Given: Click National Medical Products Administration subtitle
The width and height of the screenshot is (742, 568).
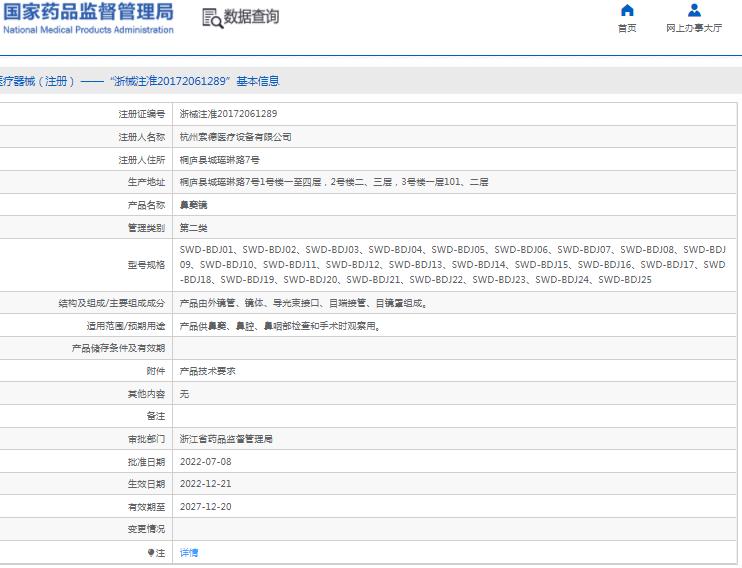Looking at the screenshot, I should pyautogui.click(x=88, y=30).
